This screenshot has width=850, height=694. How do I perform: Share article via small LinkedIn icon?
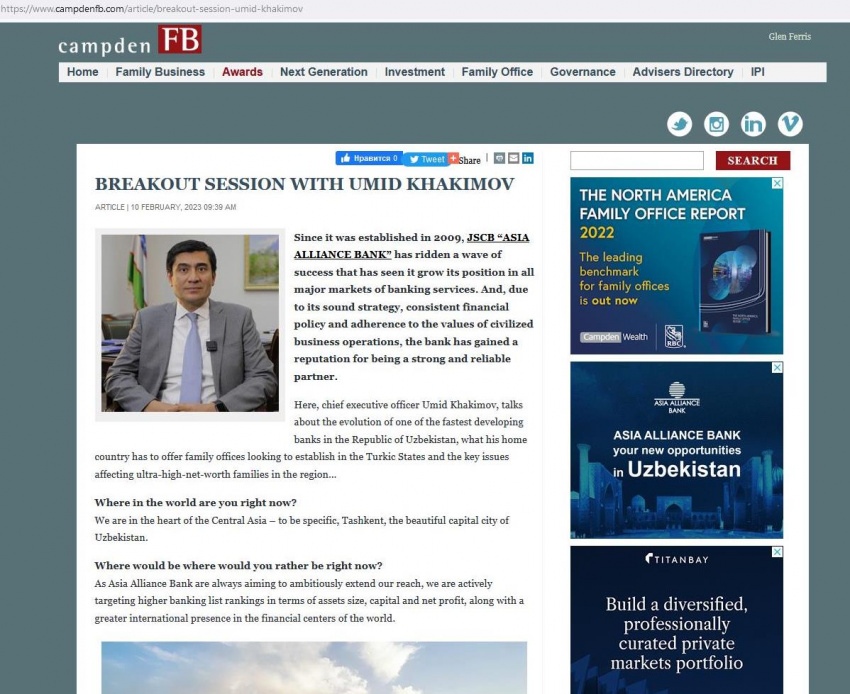pos(528,158)
